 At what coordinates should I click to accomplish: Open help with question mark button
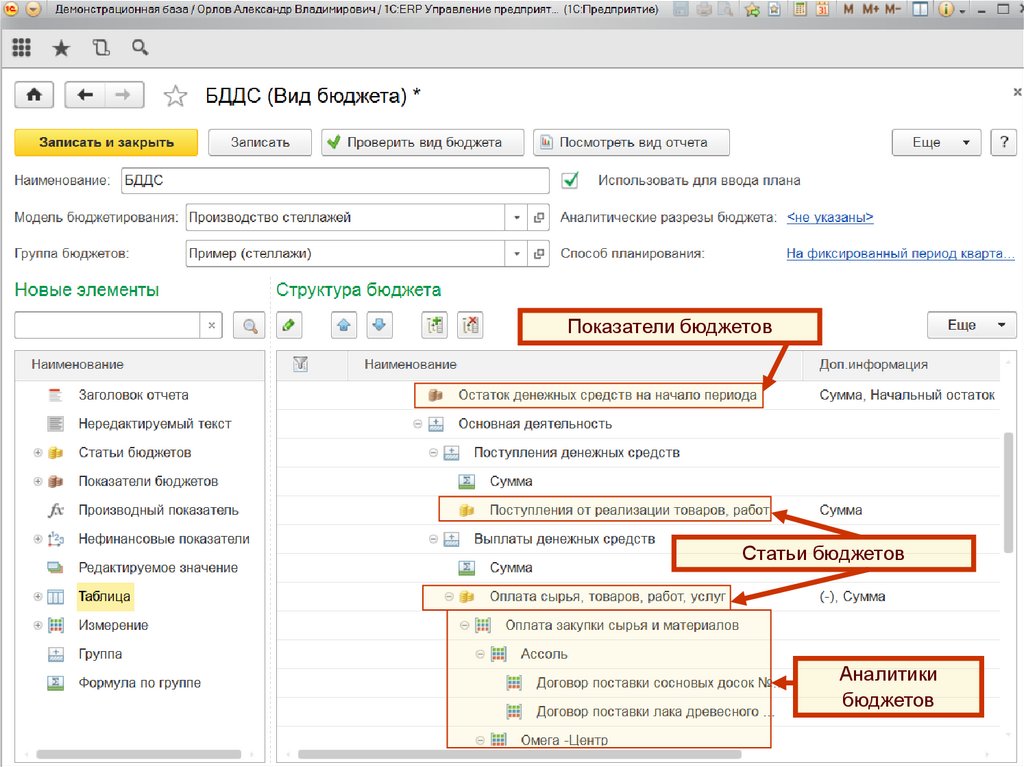click(1004, 142)
